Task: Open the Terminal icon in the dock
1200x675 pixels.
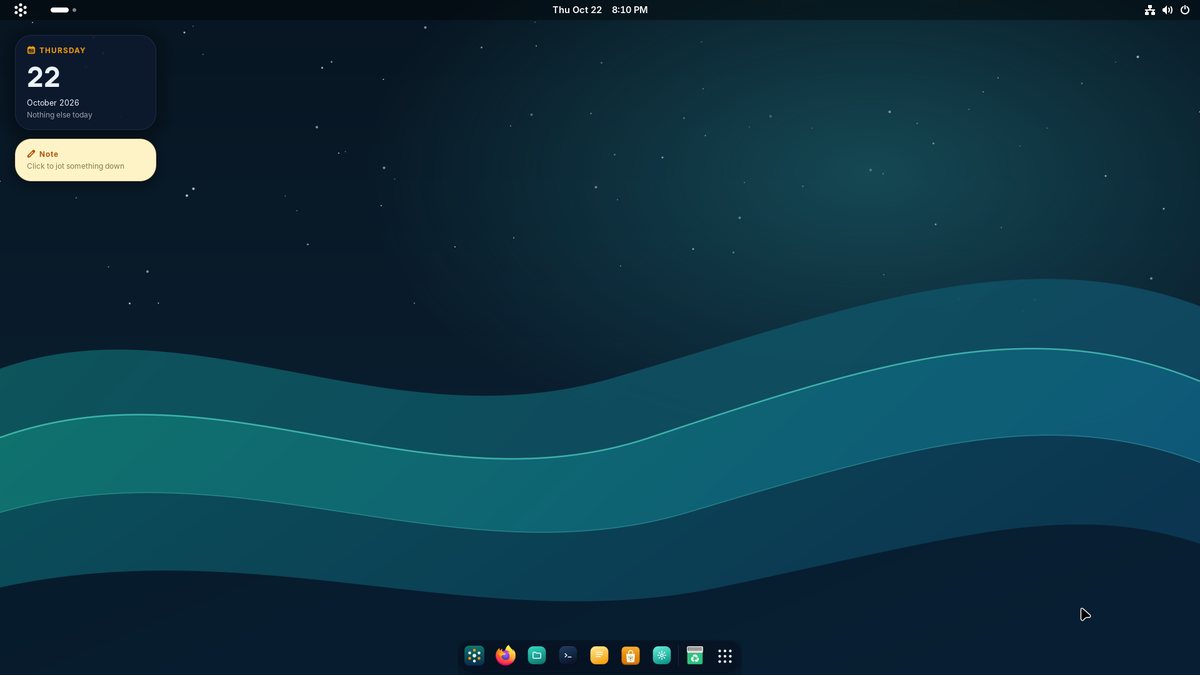Action: [x=568, y=656]
